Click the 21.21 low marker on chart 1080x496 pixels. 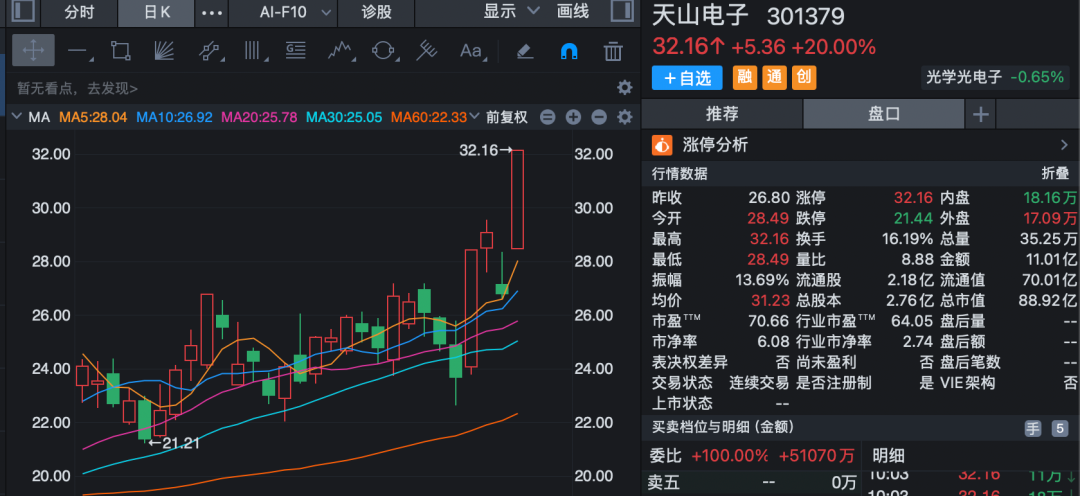click(x=174, y=443)
